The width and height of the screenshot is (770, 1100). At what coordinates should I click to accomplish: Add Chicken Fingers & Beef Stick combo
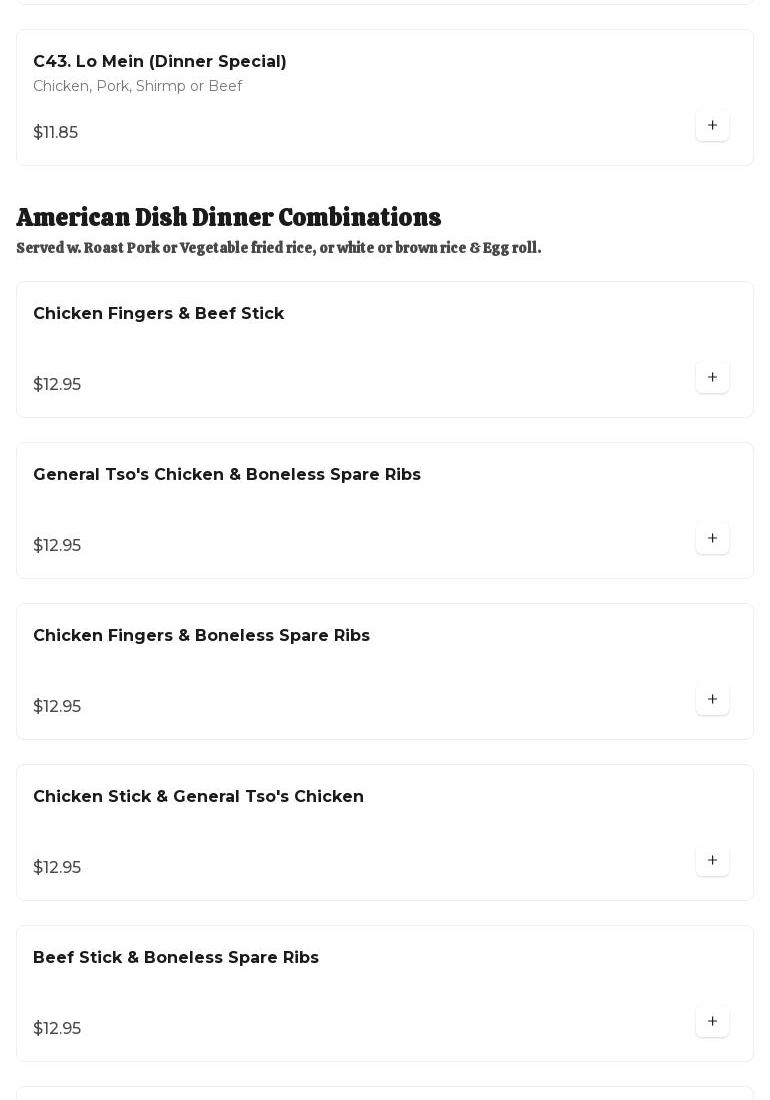click(712, 378)
